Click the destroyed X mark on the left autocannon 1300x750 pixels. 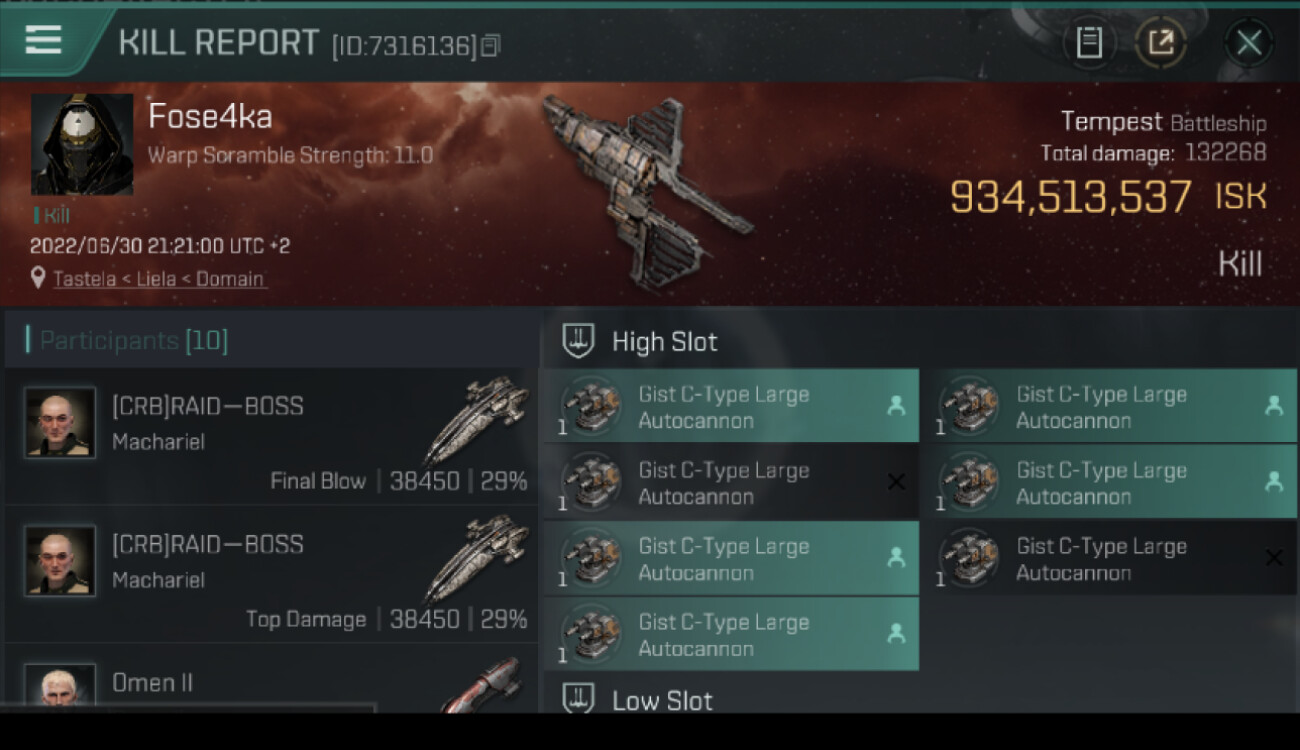[896, 482]
